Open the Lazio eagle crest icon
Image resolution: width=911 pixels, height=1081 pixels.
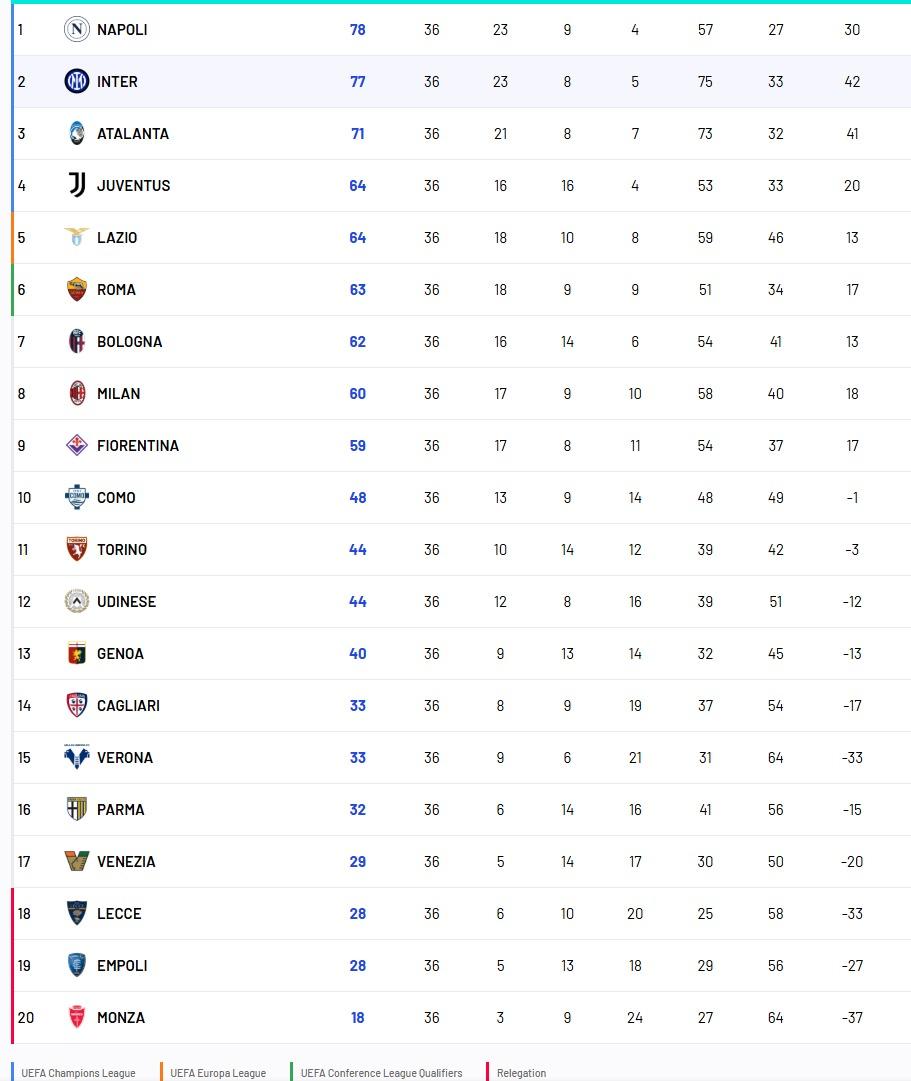[77, 238]
